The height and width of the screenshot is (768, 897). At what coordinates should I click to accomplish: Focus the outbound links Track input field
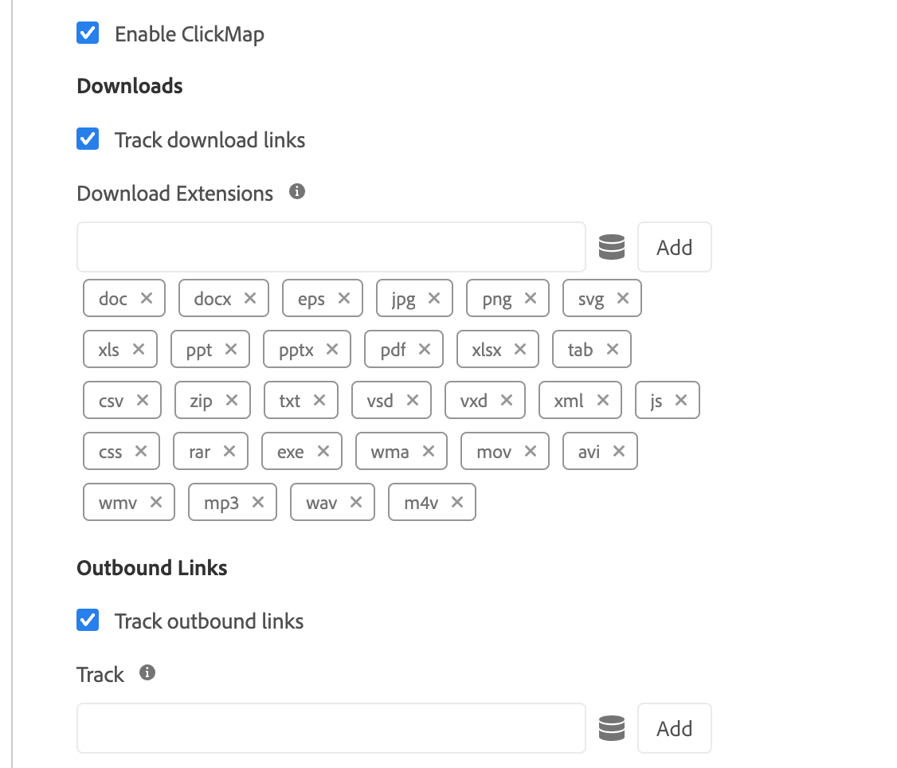[331, 729]
